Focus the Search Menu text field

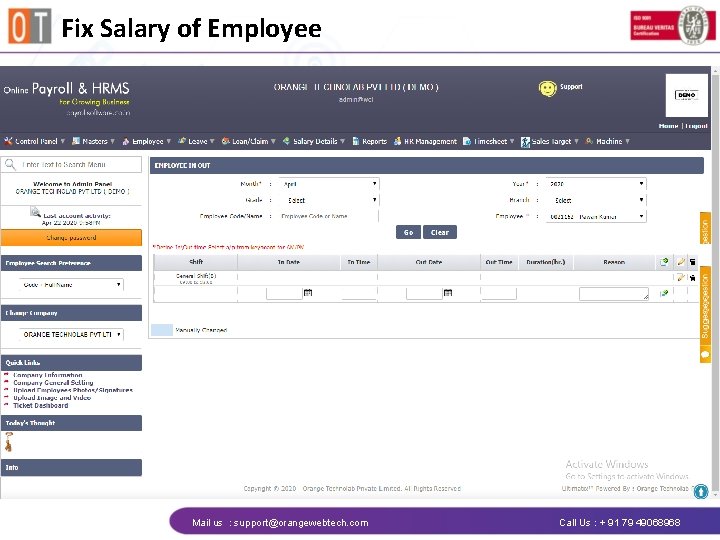coord(71,164)
